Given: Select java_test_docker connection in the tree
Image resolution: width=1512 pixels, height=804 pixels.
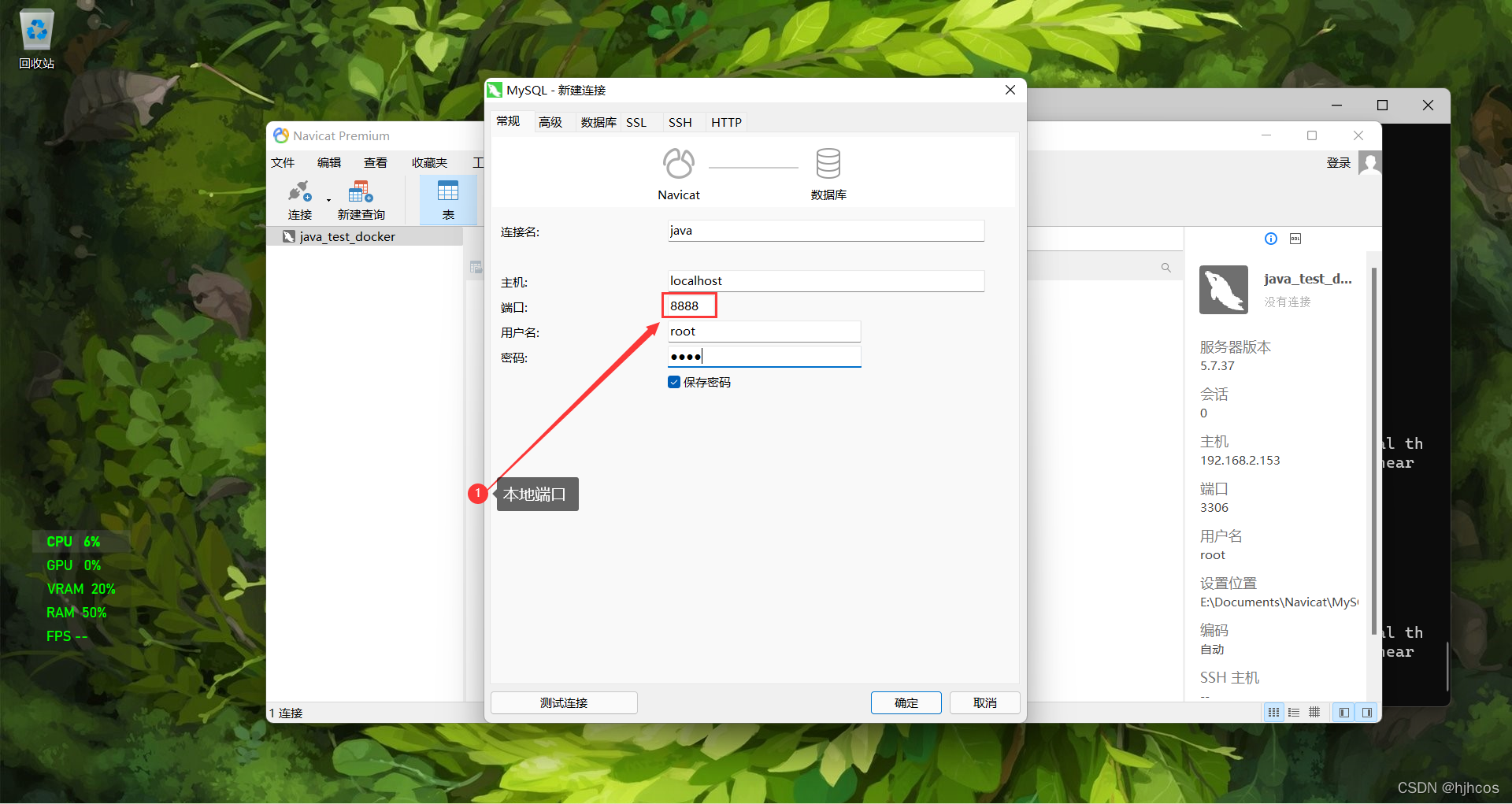Looking at the screenshot, I should click(346, 236).
